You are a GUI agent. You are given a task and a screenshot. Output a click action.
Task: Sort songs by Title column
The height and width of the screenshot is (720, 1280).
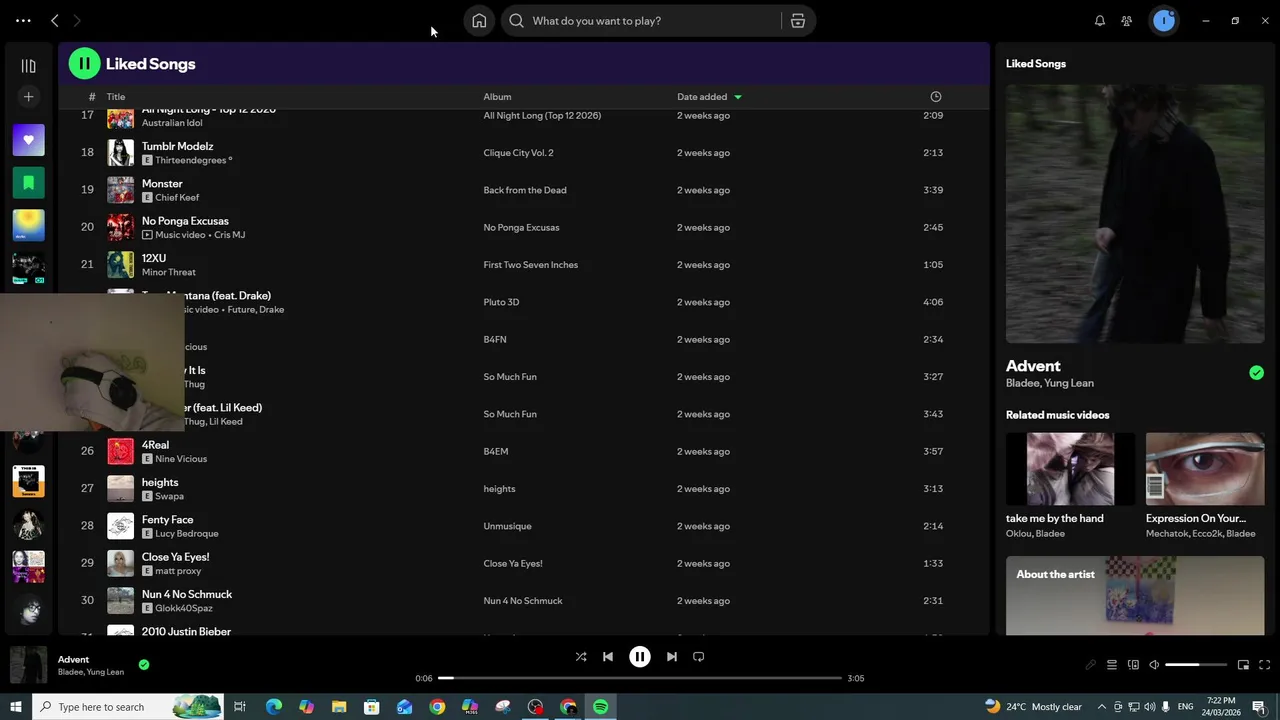pyautogui.click(x=116, y=97)
